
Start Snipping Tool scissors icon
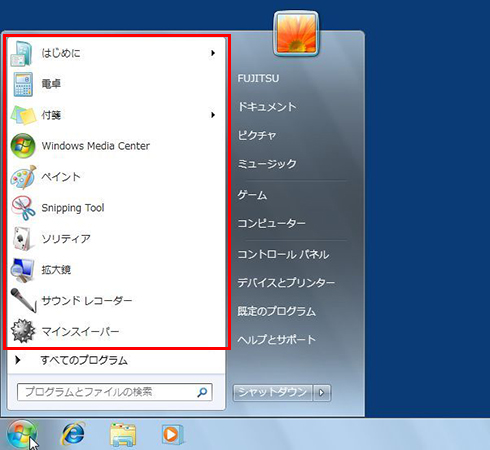(x=23, y=208)
